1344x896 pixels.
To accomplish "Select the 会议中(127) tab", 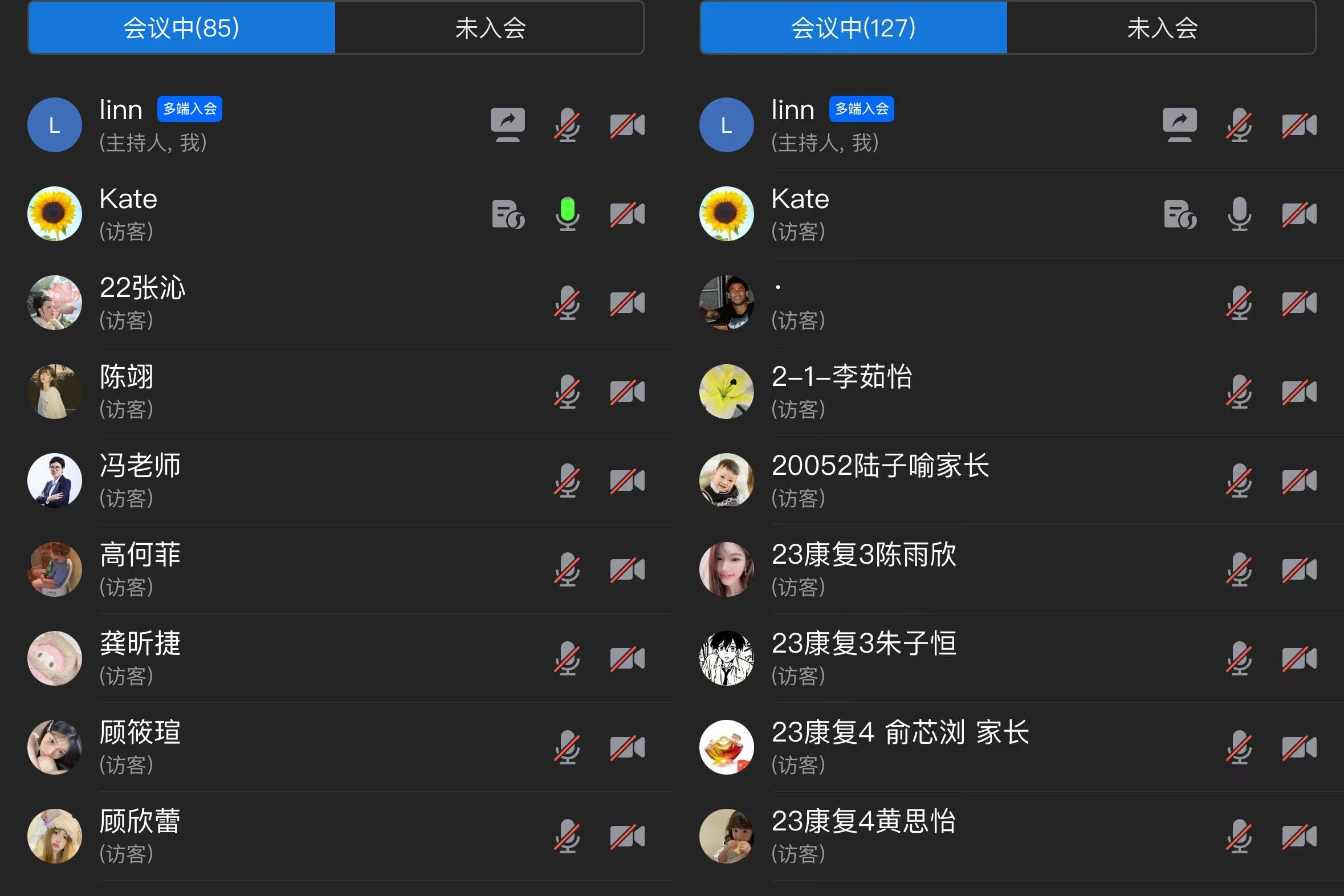I will click(854, 27).
